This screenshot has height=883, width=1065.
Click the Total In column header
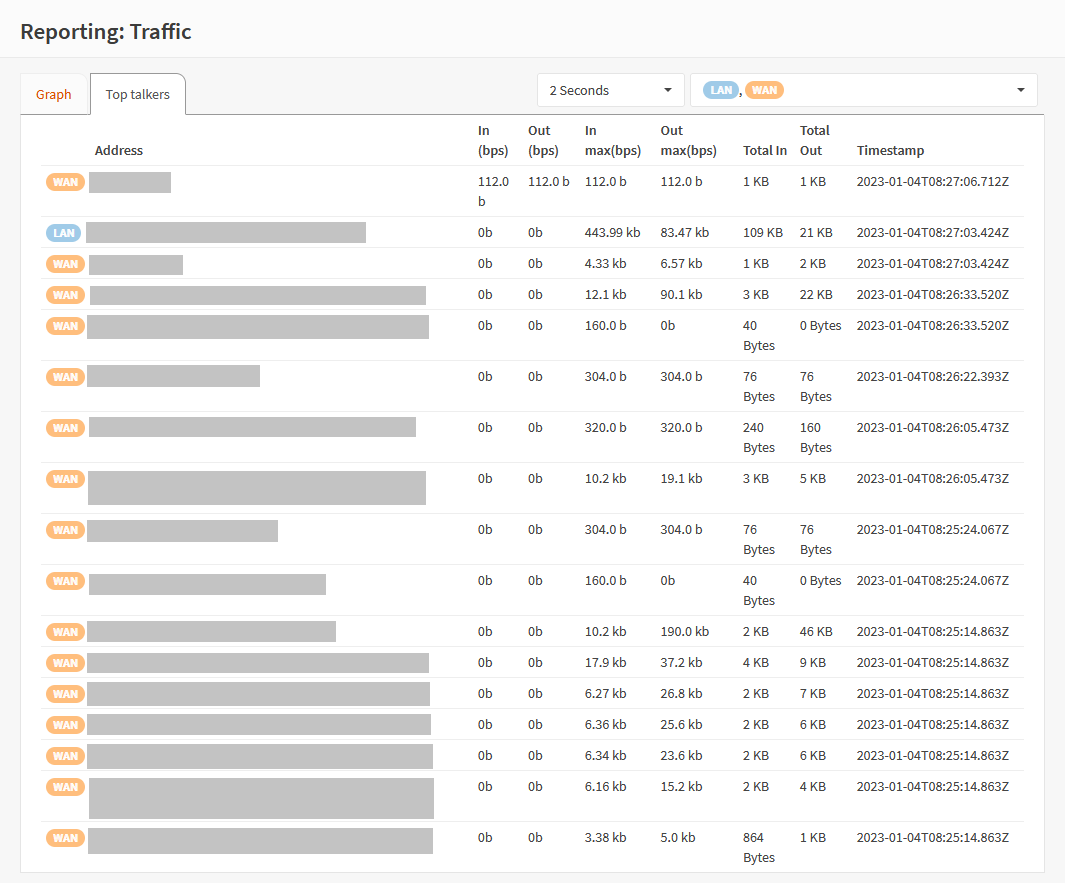pyautogui.click(x=765, y=151)
